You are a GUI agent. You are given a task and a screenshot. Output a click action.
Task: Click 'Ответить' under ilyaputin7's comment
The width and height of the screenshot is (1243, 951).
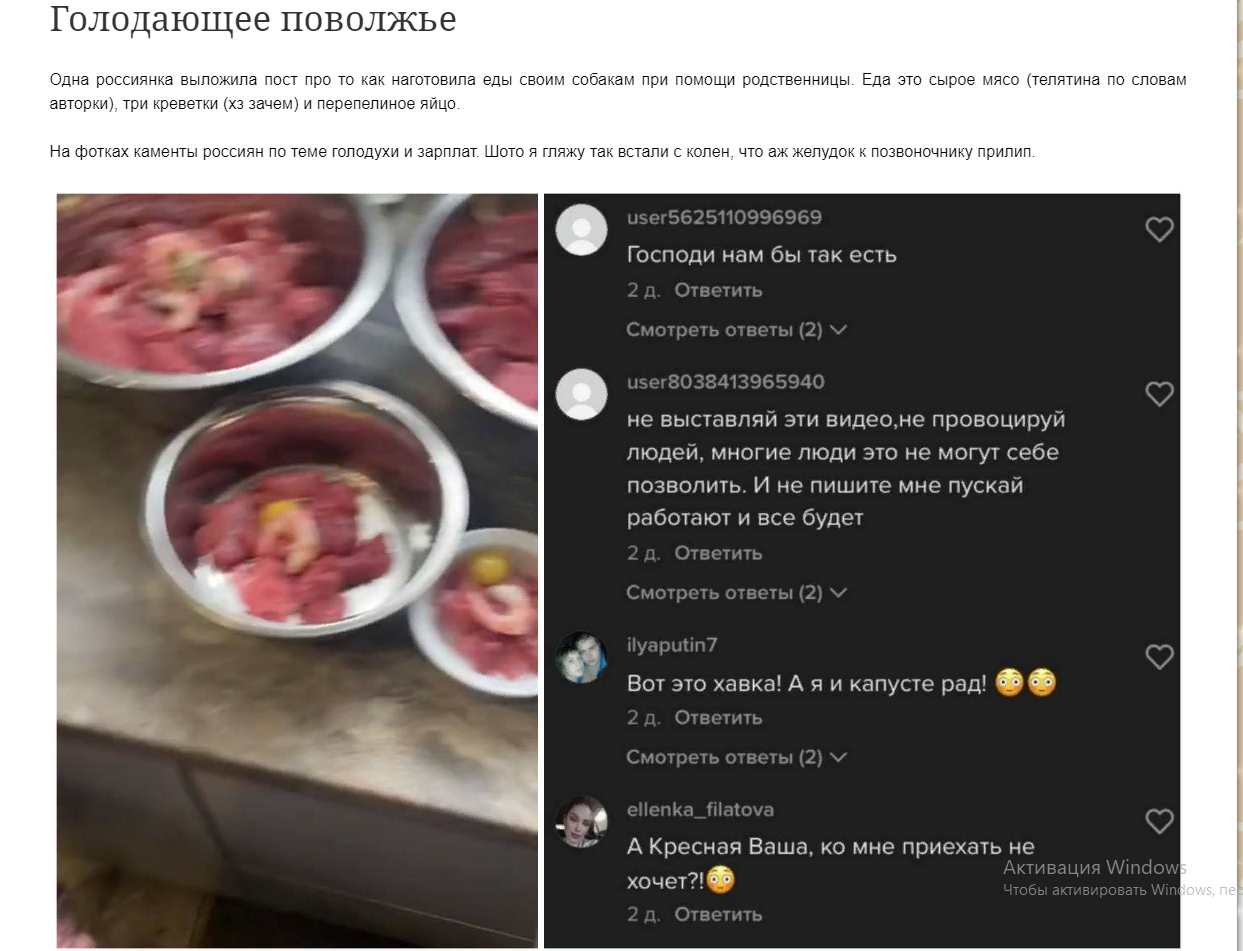click(718, 717)
